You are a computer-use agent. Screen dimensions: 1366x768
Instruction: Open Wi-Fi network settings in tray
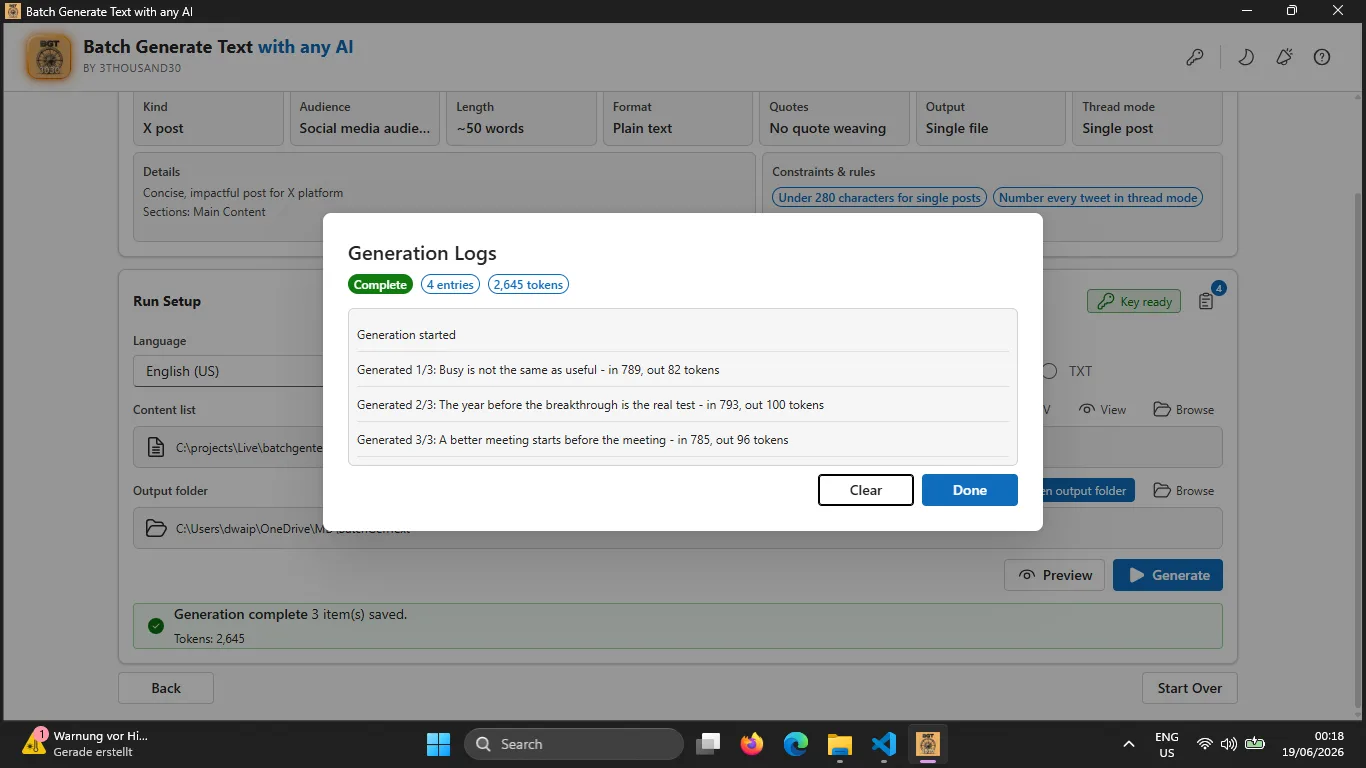(1205, 744)
